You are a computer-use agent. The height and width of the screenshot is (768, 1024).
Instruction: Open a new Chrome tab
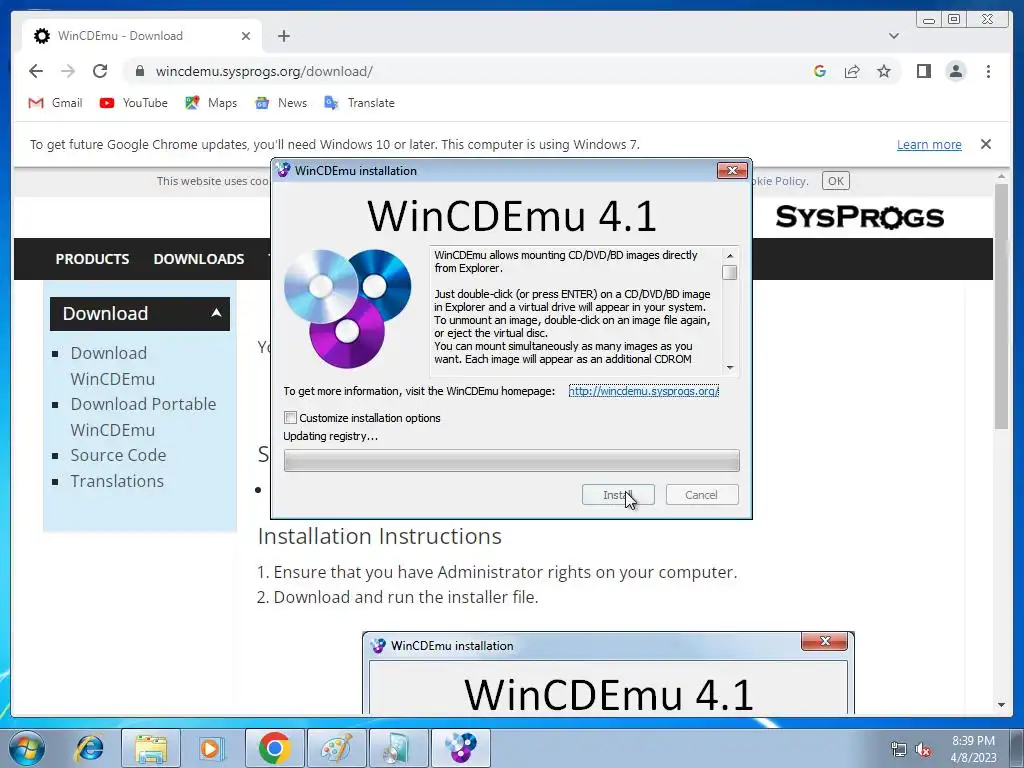click(283, 36)
